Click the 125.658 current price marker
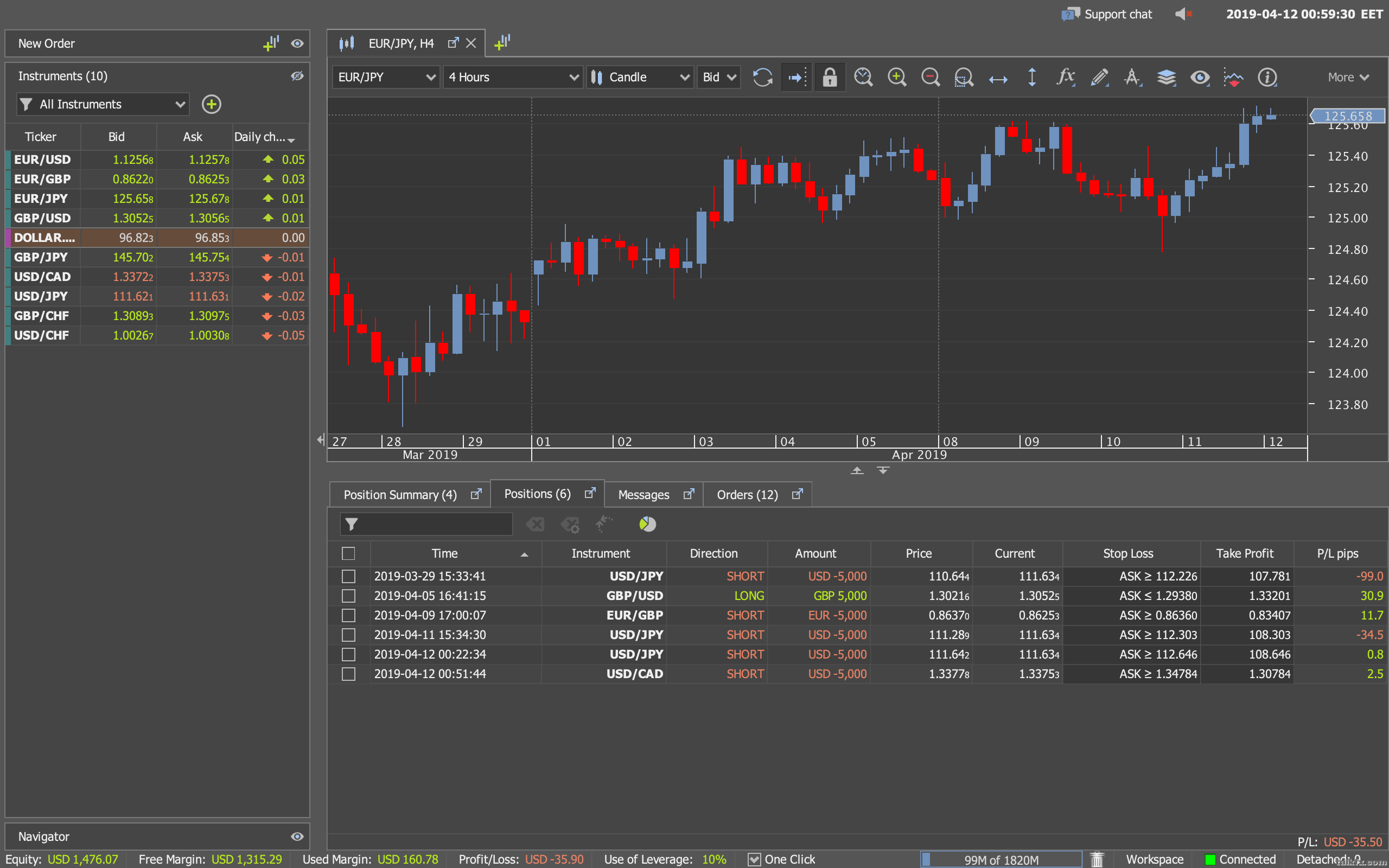The width and height of the screenshot is (1389, 868). click(x=1348, y=116)
